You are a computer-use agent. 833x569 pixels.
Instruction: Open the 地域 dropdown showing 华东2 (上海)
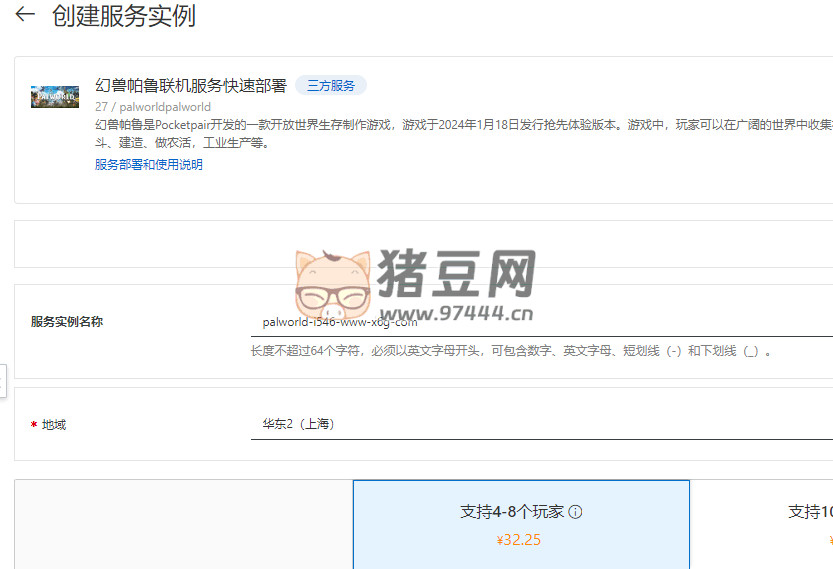542,424
